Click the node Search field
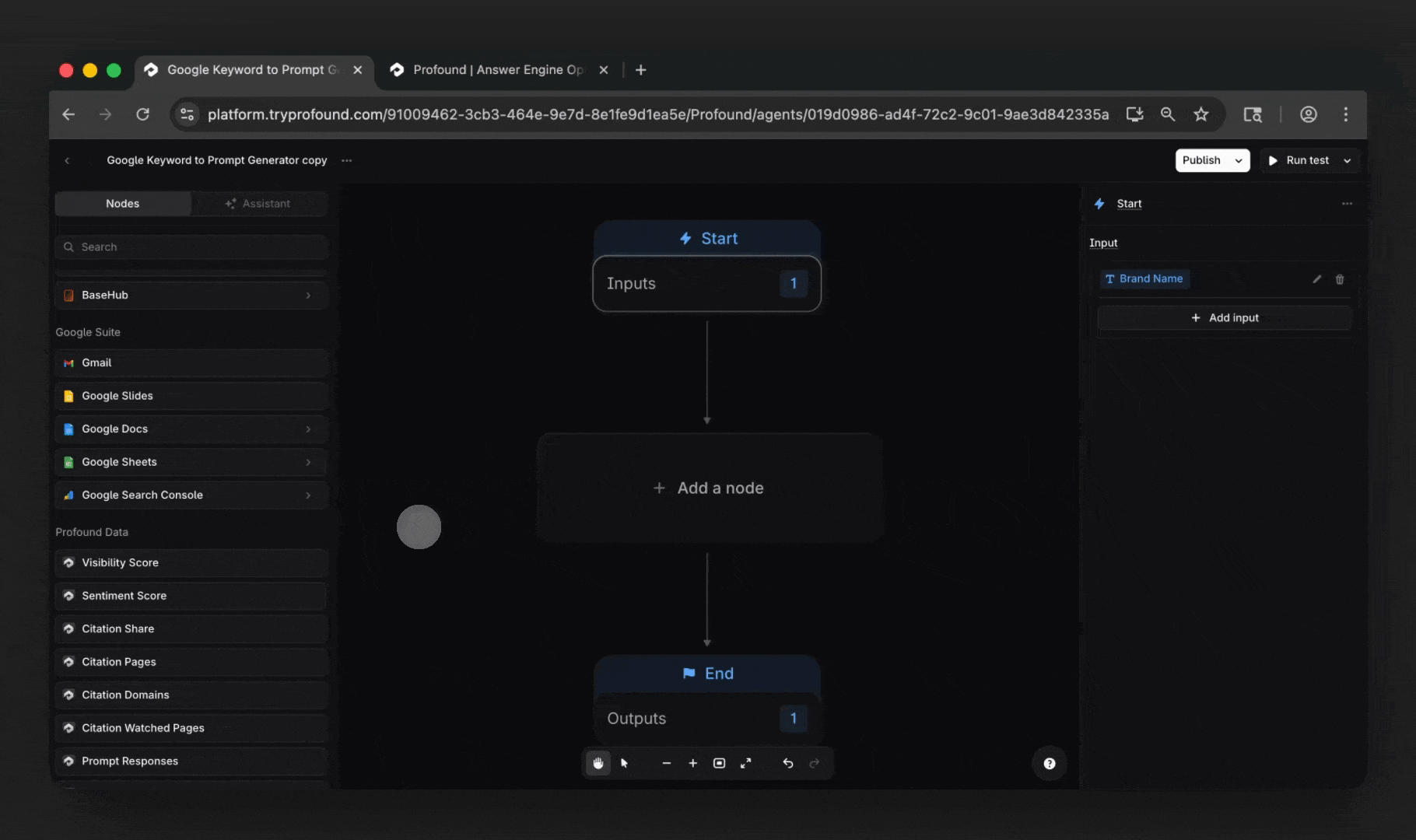1416x840 pixels. tap(191, 247)
